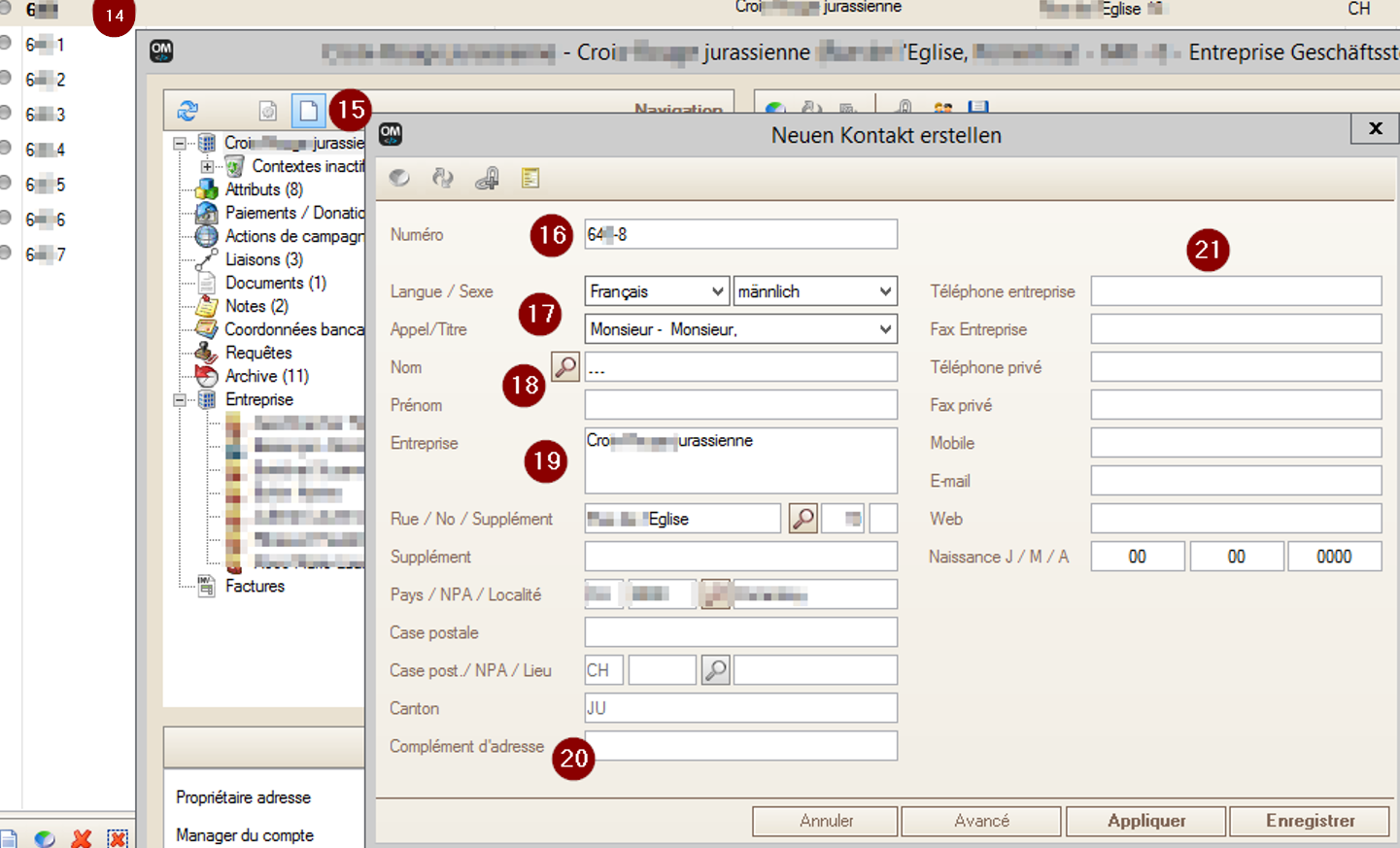Click the document icon at bottom left corner
This screenshot has height=848, width=1400.
pyautogui.click(x=8, y=839)
